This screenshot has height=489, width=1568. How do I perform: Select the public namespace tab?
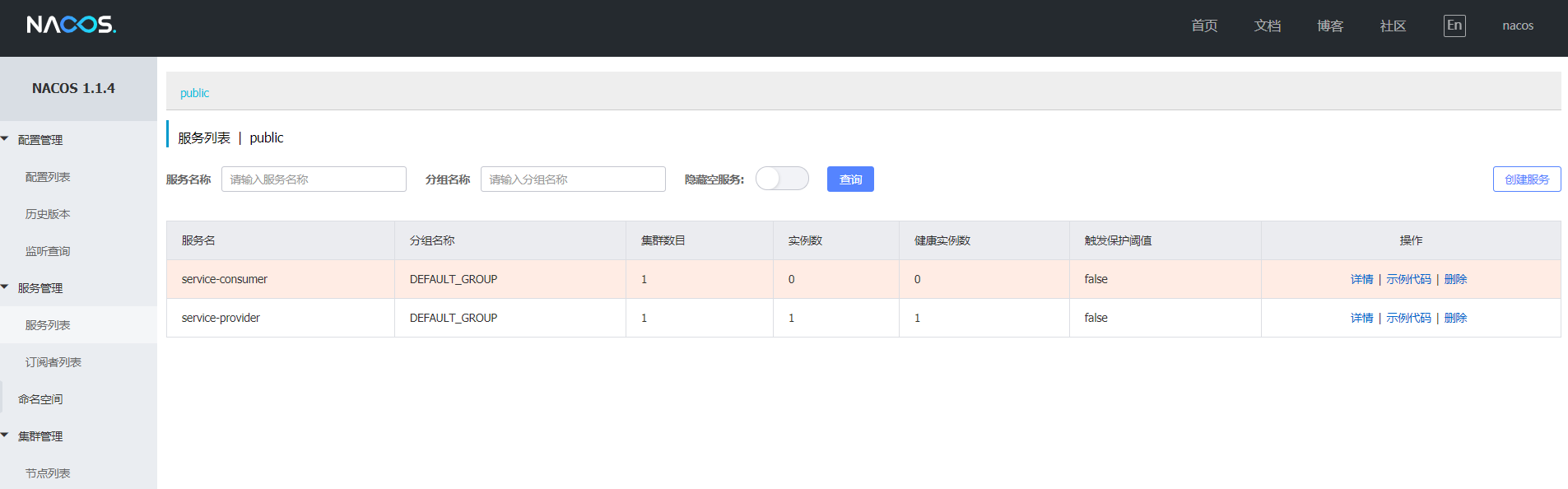click(195, 93)
